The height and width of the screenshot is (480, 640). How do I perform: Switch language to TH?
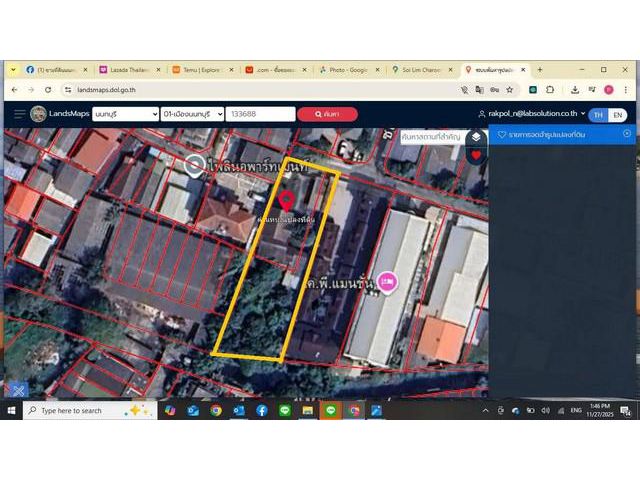tap(599, 115)
